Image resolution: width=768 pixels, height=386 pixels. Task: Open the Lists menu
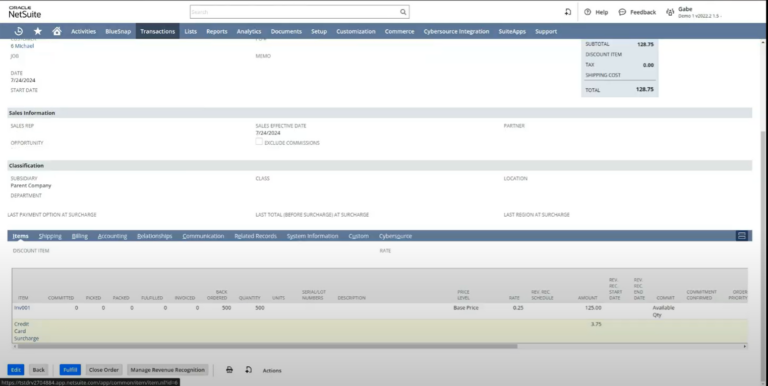pyautogui.click(x=191, y=31)
